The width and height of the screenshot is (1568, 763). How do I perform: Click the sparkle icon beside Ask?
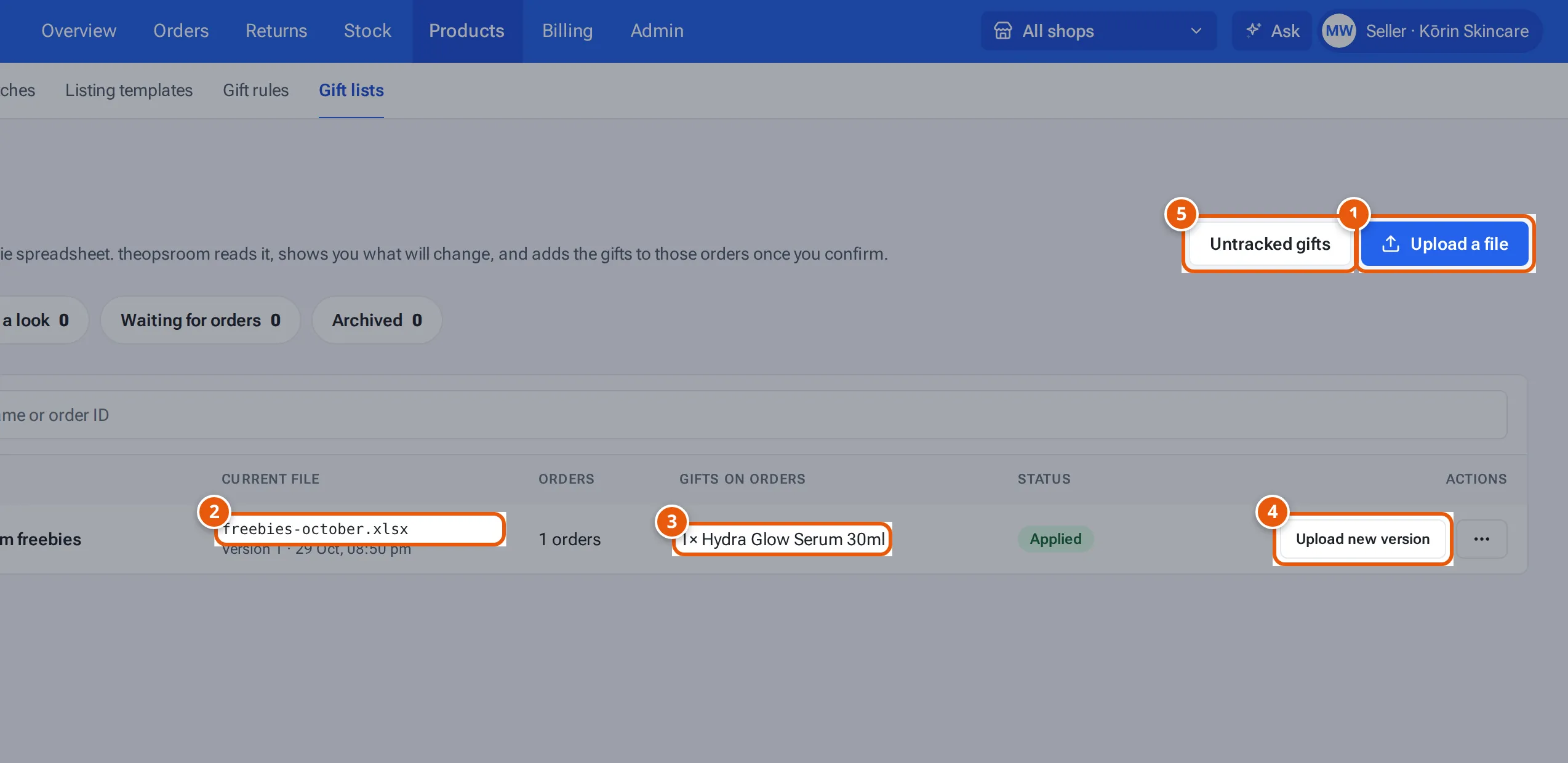coord(1254,30)
